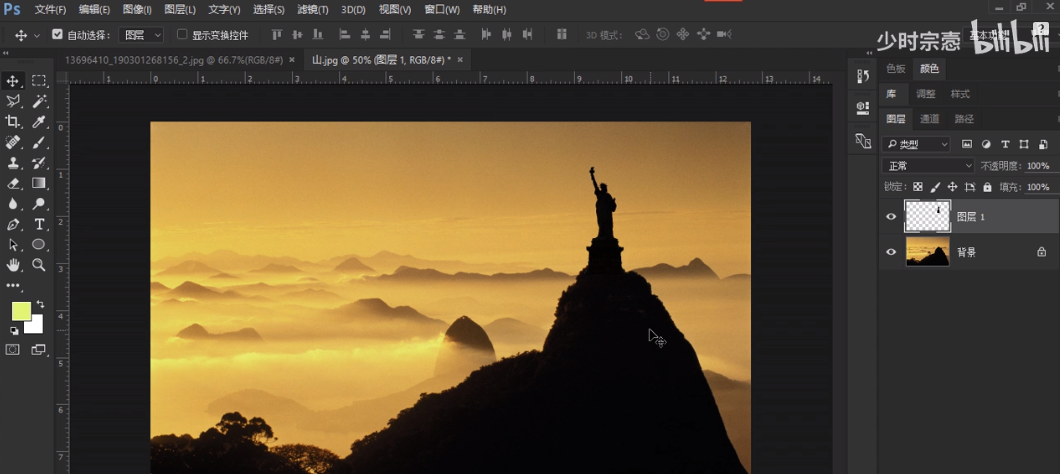1060x474 pixels.
Task: Select the Clone Stamp tool
Action: click(12, 162)
